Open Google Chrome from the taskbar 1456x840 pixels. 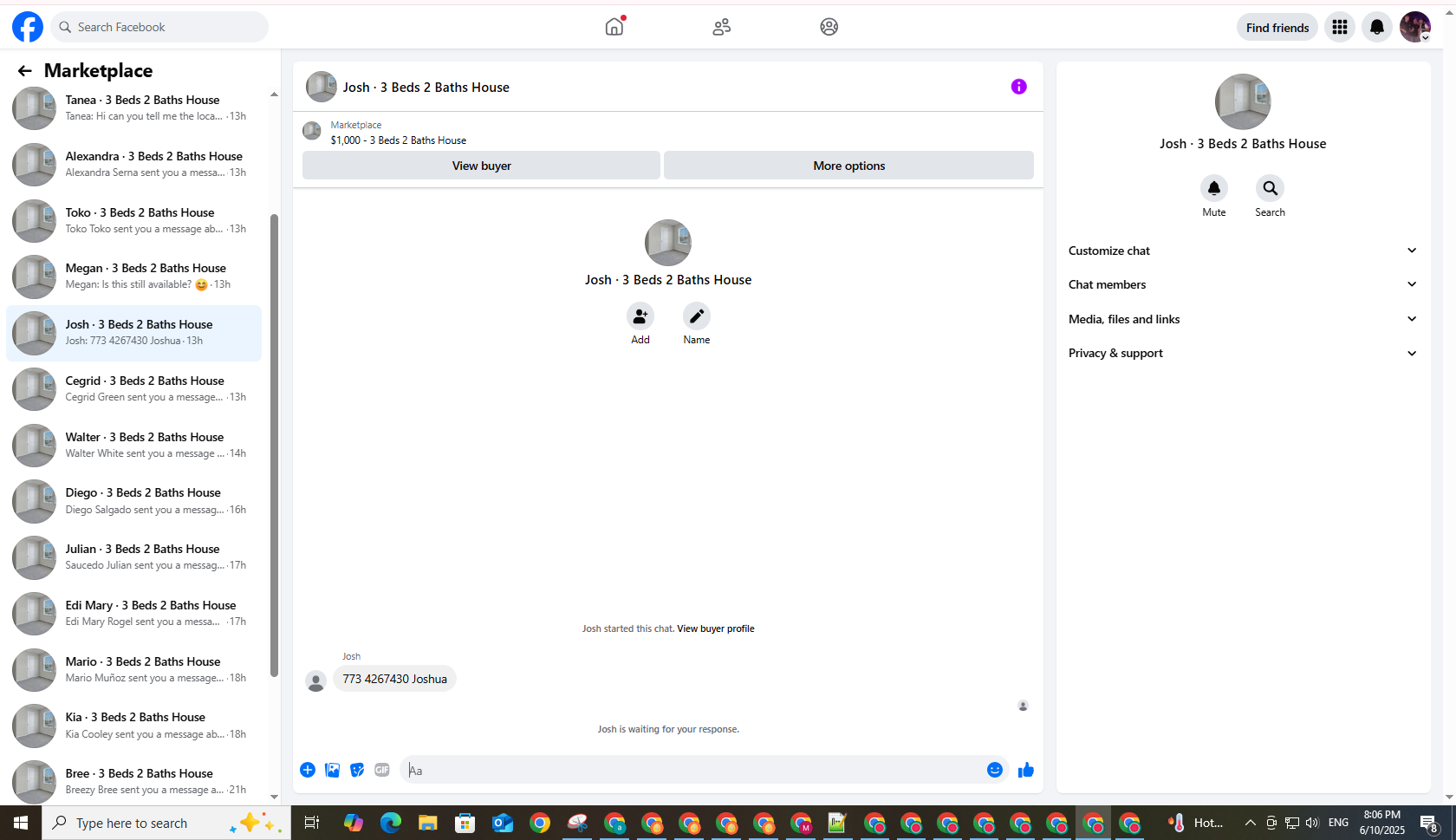[540, 823]
